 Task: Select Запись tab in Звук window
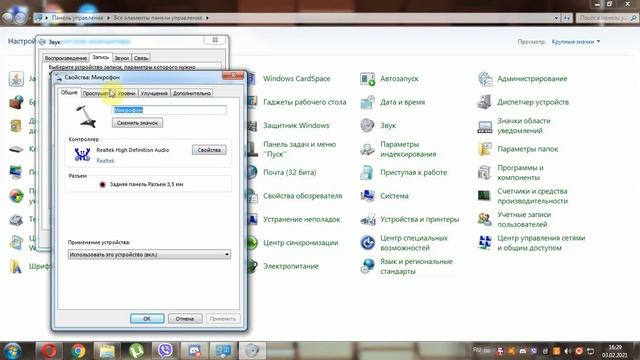(100, 57)
